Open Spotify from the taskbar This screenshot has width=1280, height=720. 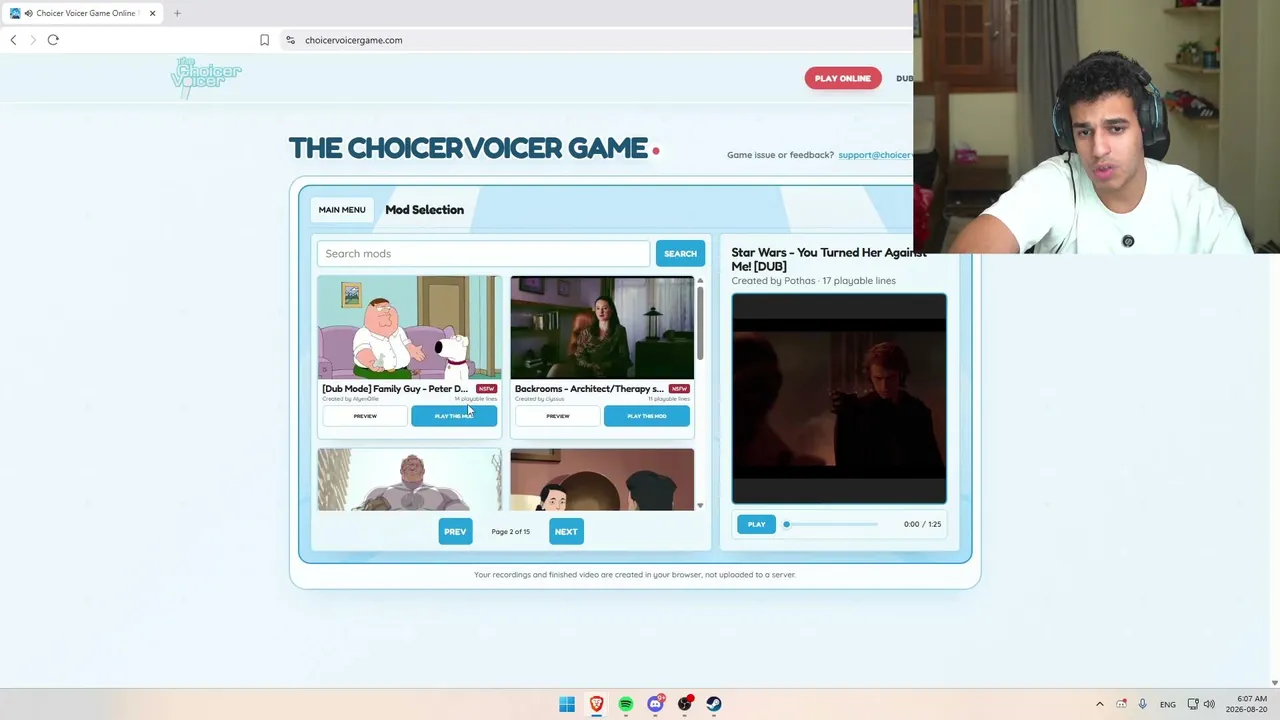click(626, 704)
